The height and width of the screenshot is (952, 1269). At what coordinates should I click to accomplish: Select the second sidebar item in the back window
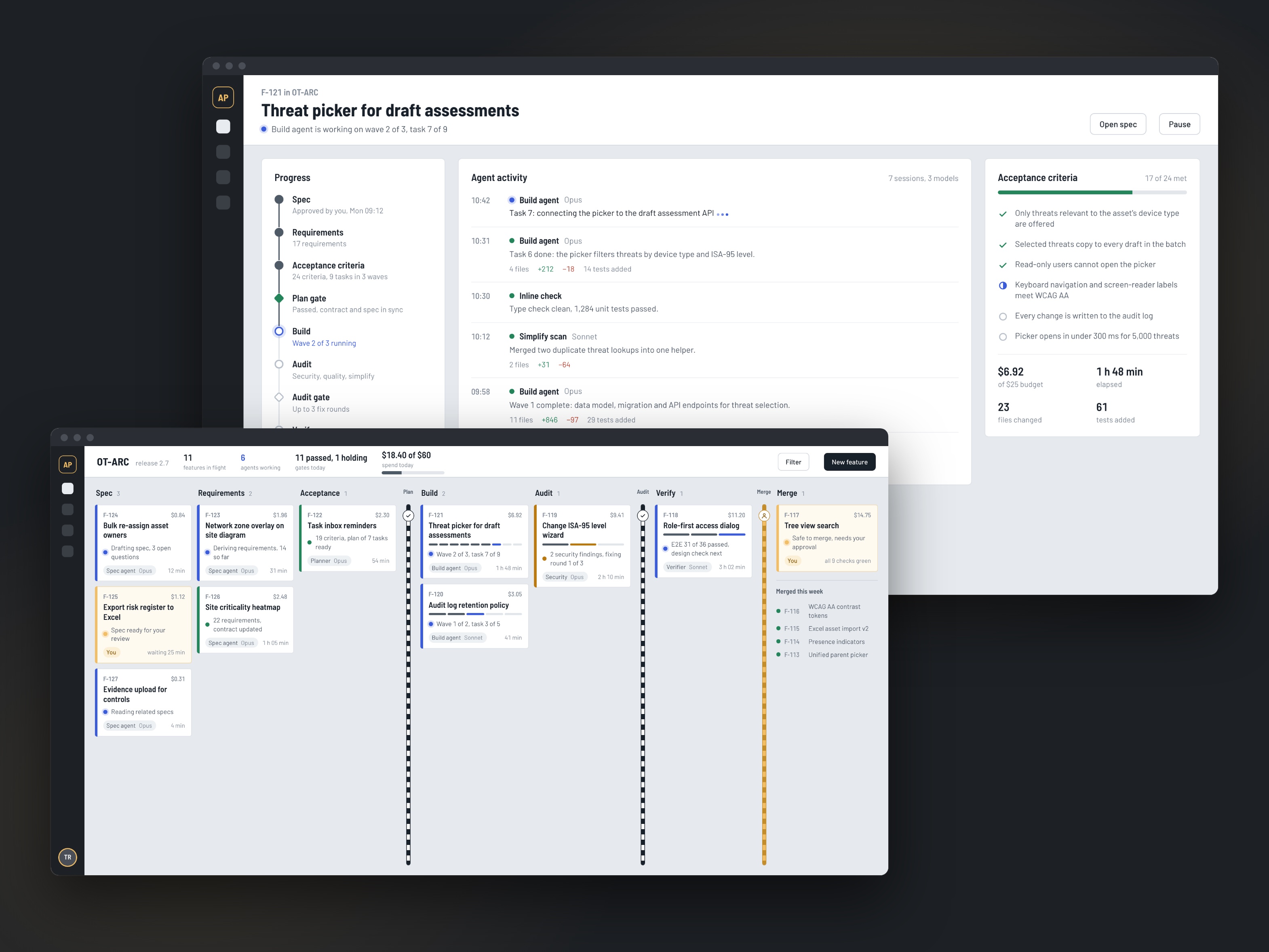[223, 152]
